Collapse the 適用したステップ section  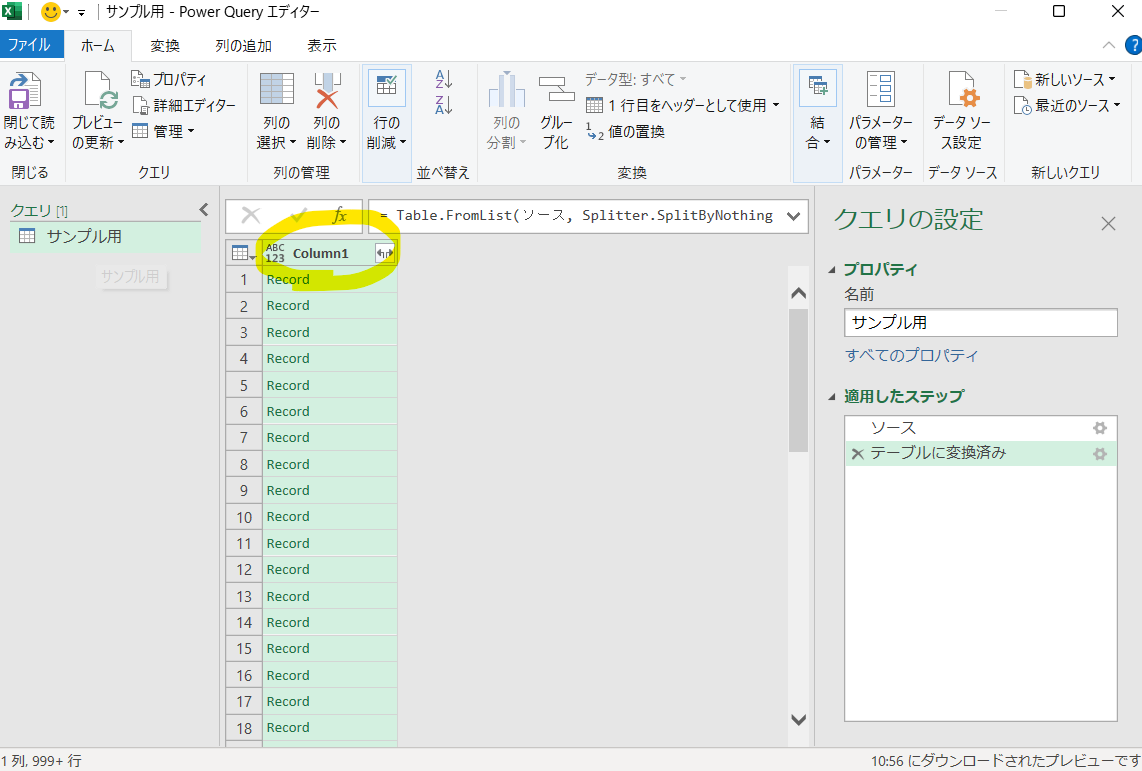pyautogui.click(x=832, y=397)
